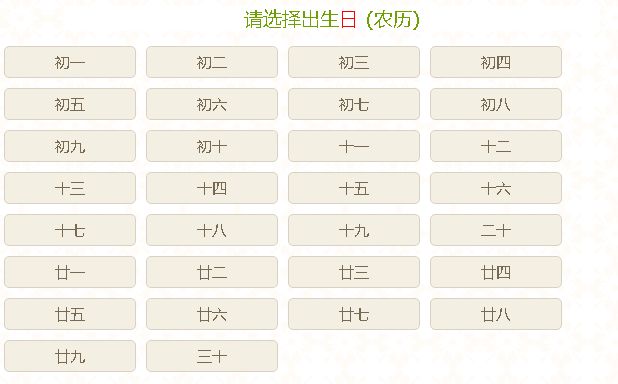This screenshot has height=384, width=618.
Task: Pick 三十 as the birth day
Action: pyautogui.click(x=212, y=356)
